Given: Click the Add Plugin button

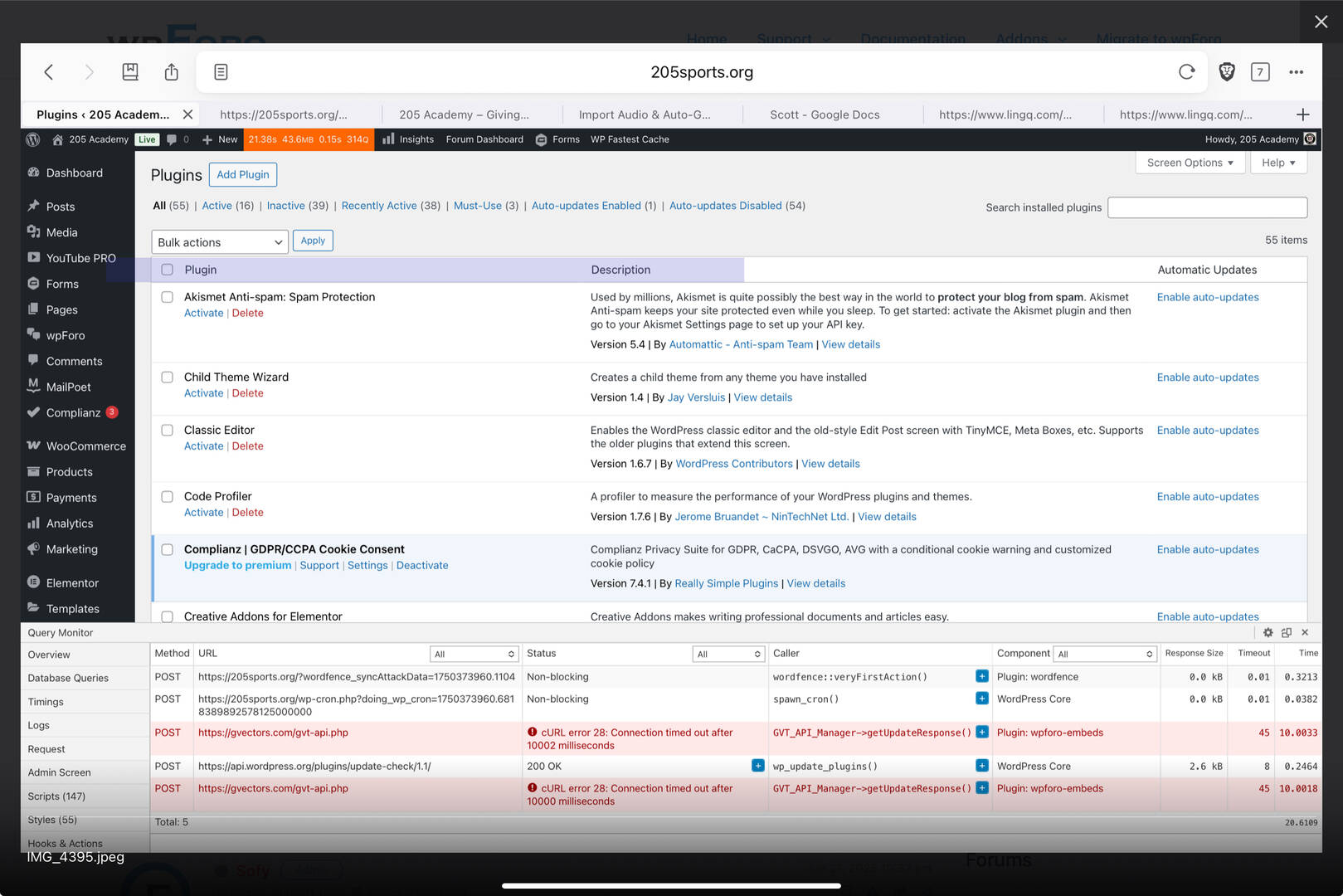Looking at the screenshot, I should tap(243, 174).
